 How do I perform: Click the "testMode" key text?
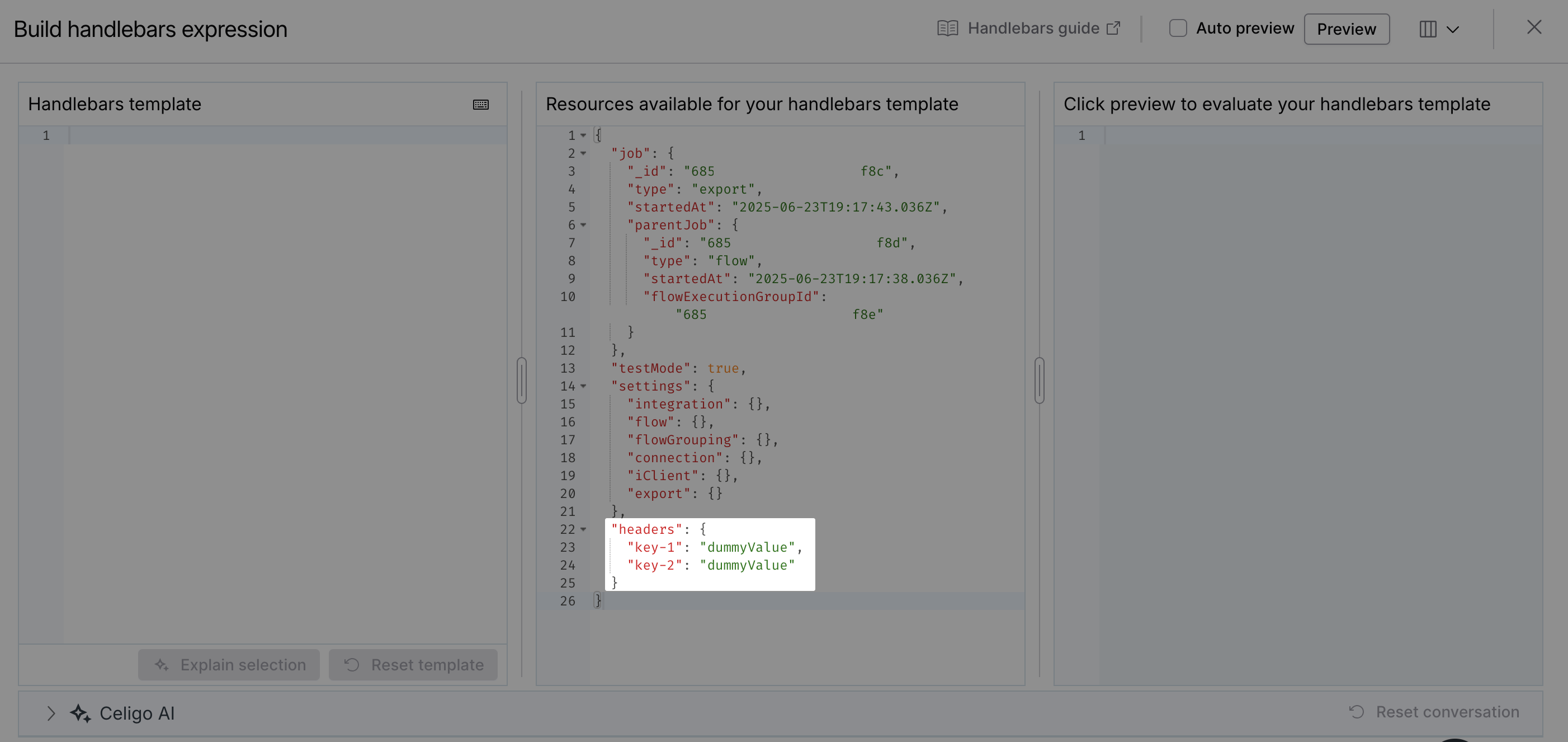pyautogui.click(x=651, y=369)
